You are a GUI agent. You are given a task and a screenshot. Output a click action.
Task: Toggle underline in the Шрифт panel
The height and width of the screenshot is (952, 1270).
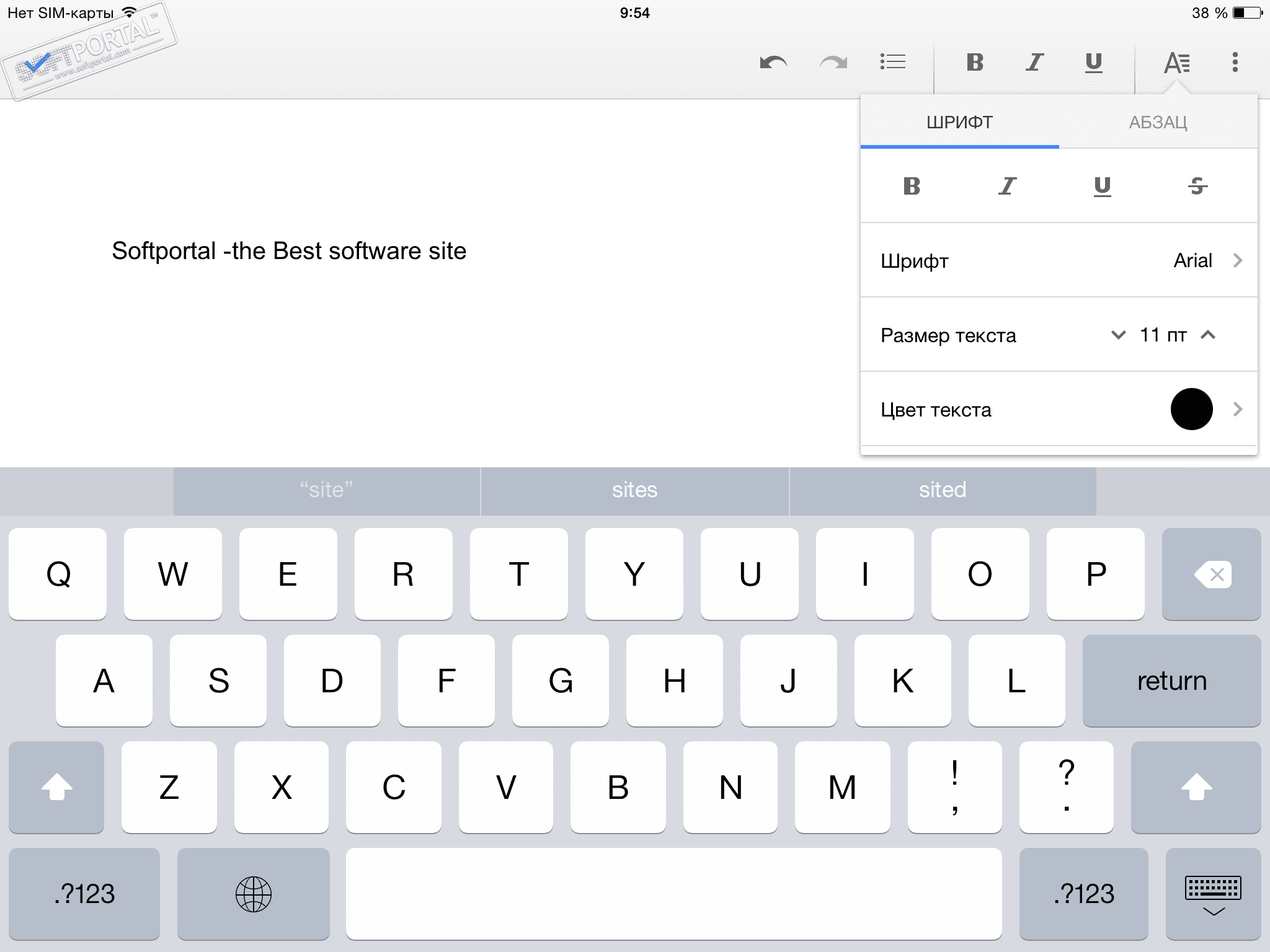pos(1102,186)
